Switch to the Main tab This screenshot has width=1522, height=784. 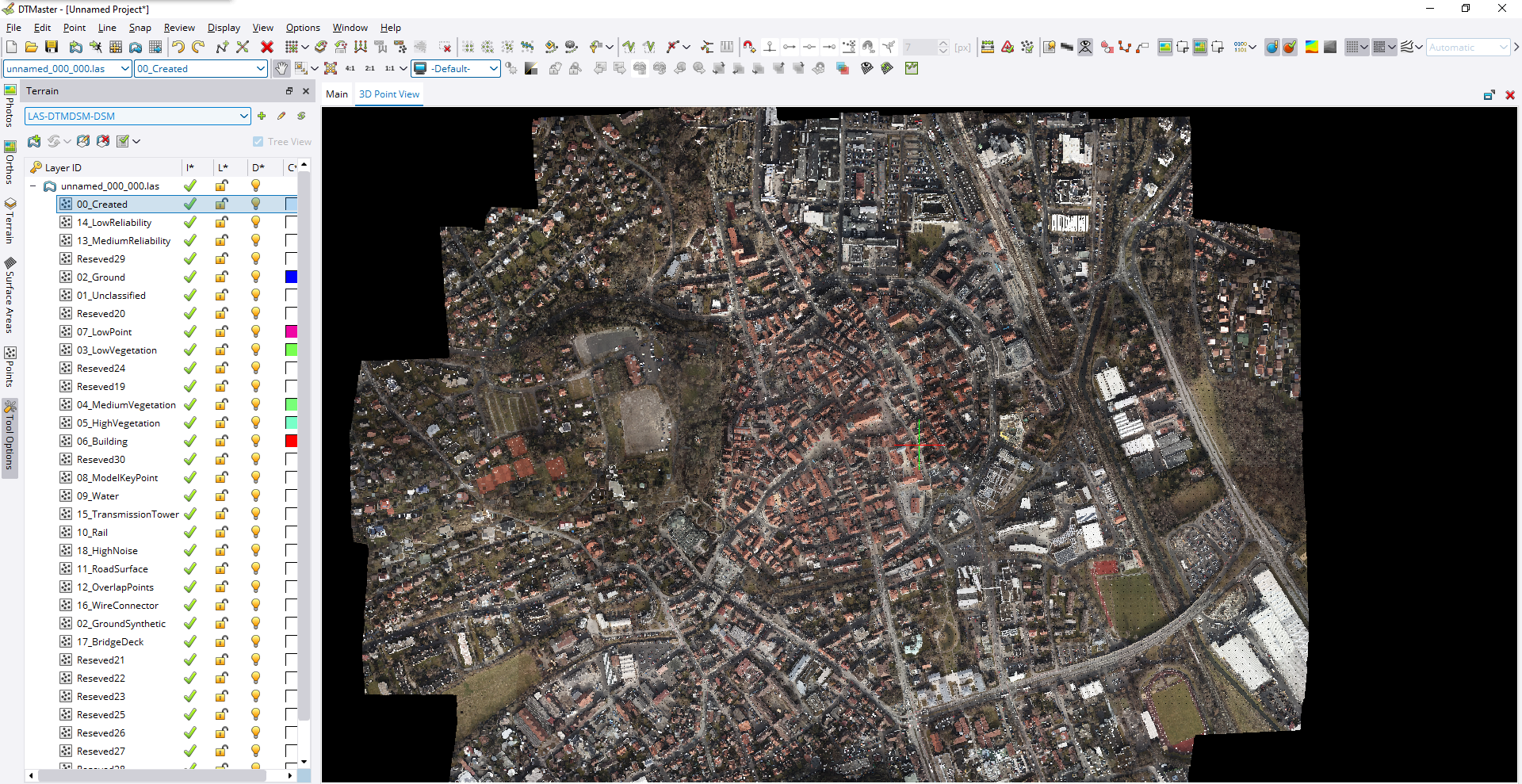pyautogui.click(x=337, y=94)
